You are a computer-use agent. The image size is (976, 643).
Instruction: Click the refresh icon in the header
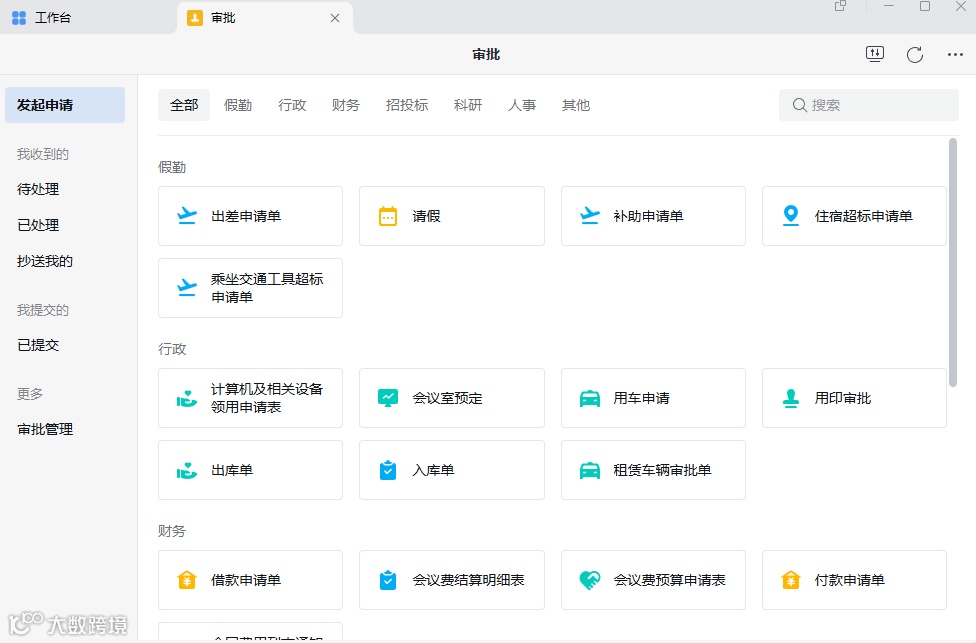(x=914, y=55)
